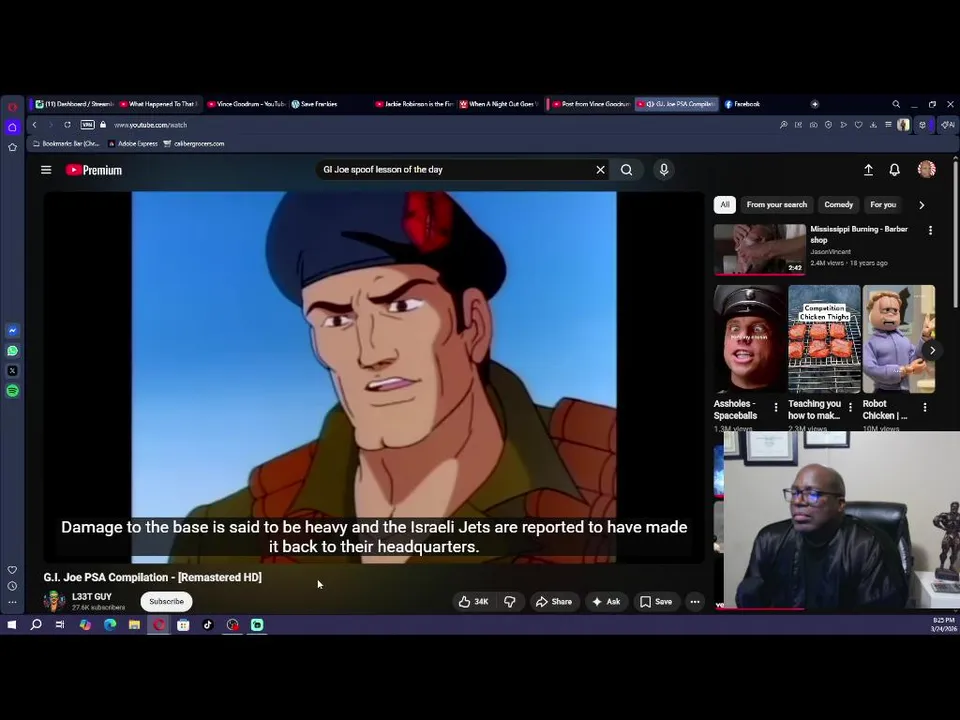Image resolution: width=960 pixels, height=720 pixels.
Task: Clear the YouTube search text with X
Action: [601, 170]
